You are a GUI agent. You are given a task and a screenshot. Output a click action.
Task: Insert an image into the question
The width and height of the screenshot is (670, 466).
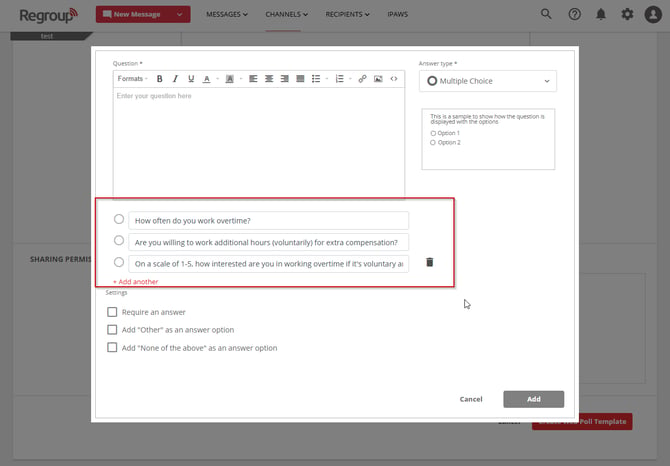[378, 79]
